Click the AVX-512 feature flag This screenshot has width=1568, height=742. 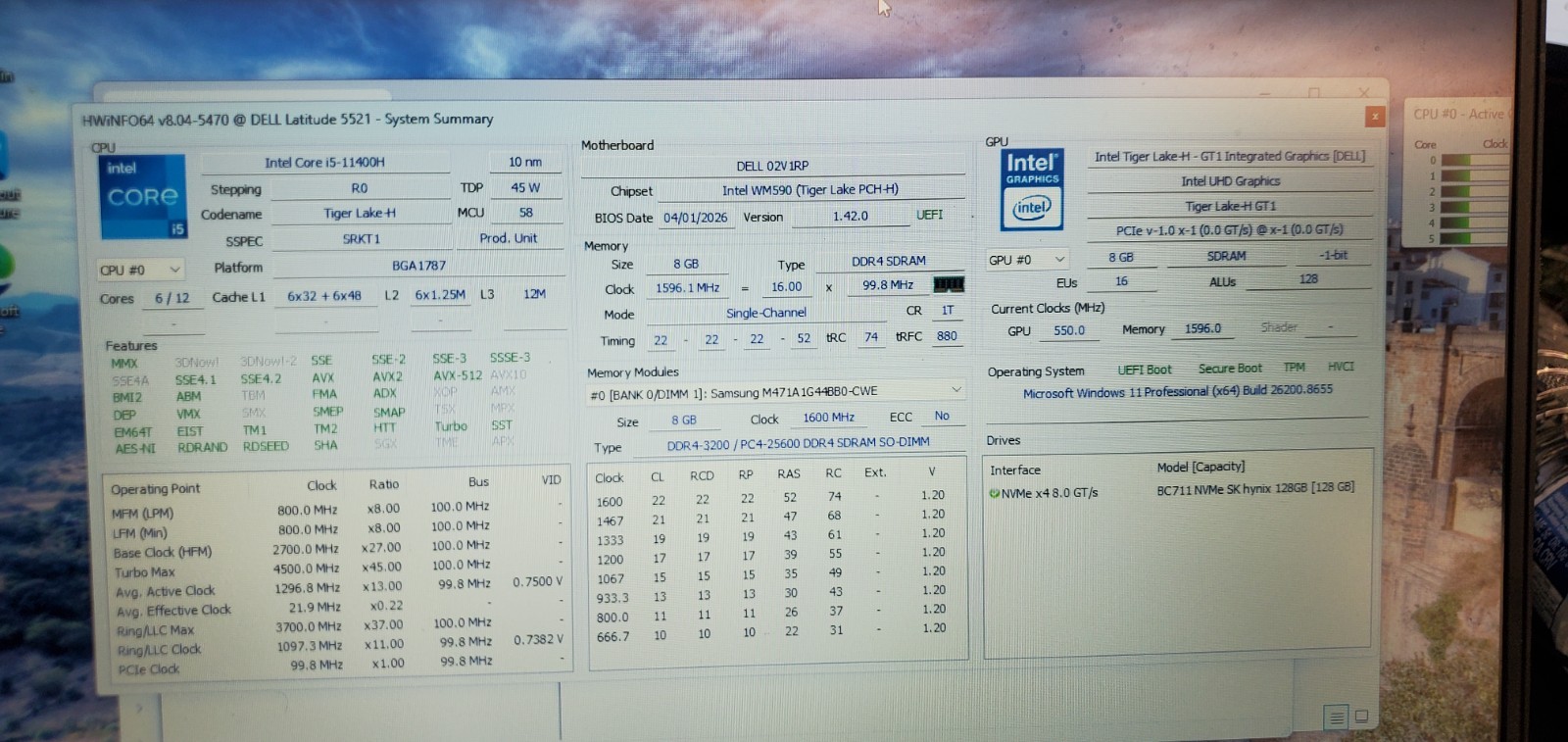(457, 375)
